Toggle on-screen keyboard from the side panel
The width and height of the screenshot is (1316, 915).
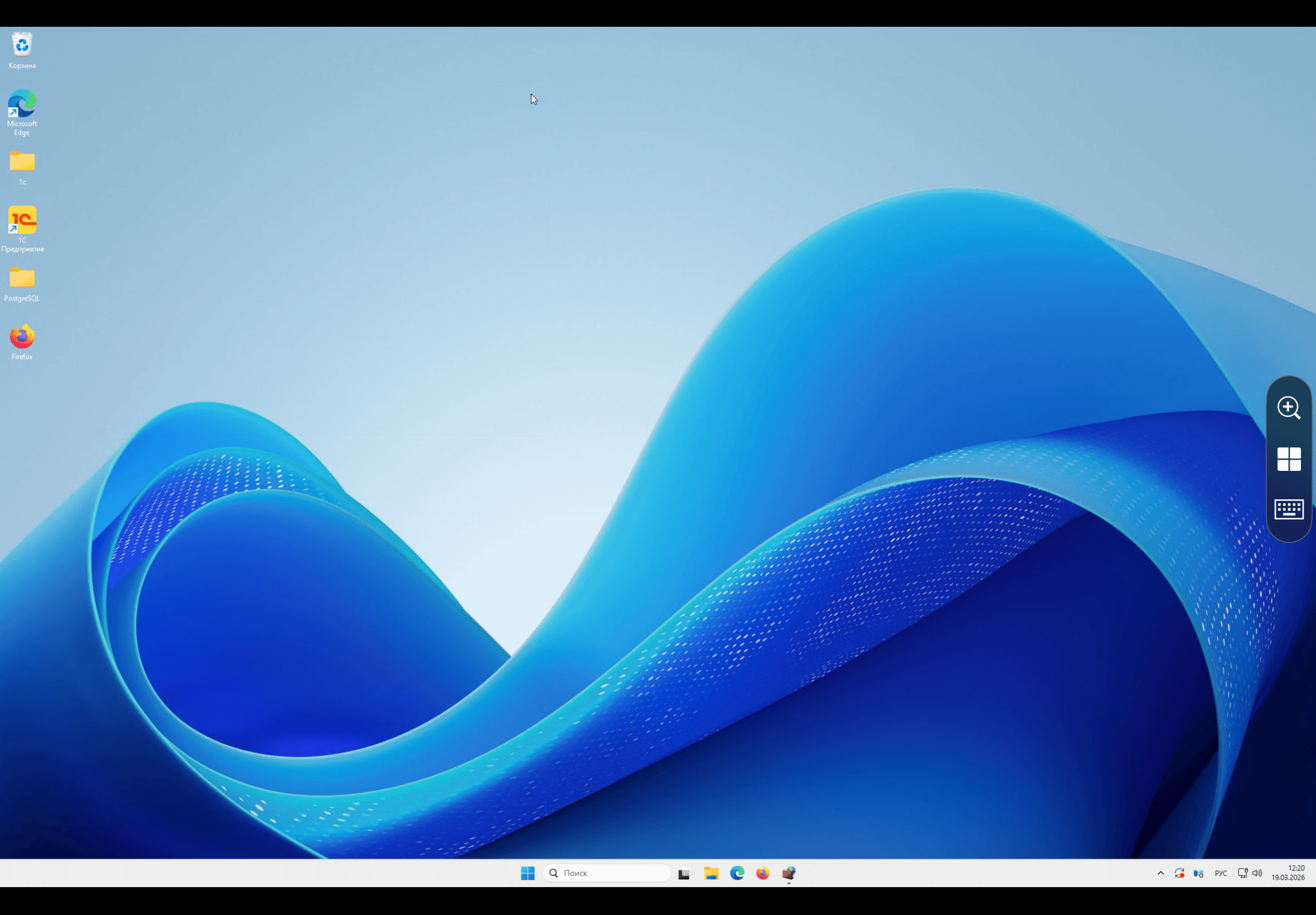(1289, 509)
